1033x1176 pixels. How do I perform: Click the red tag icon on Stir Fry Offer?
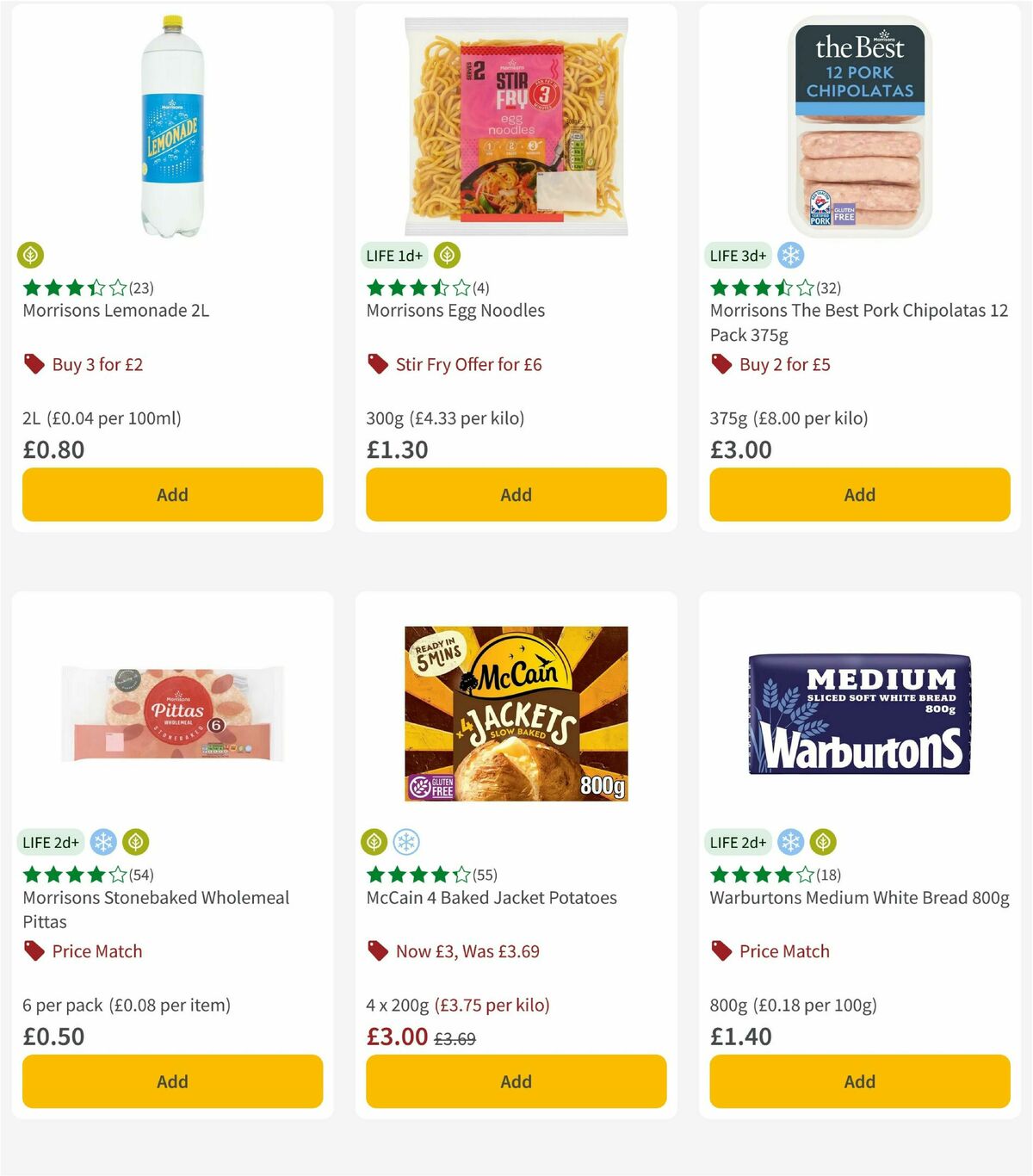click(377, 364)
